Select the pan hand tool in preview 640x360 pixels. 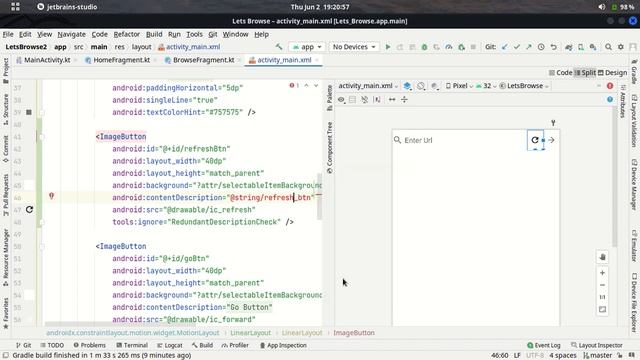pos(602,257)
